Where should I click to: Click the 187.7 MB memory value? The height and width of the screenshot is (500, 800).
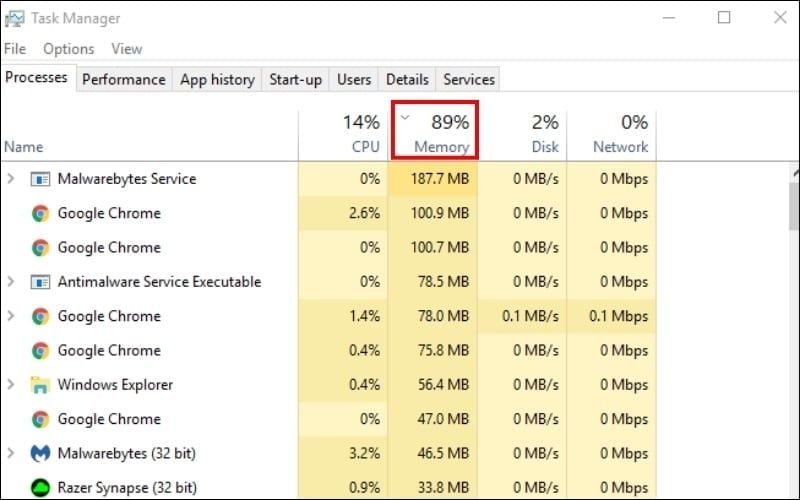click(440, 179)
